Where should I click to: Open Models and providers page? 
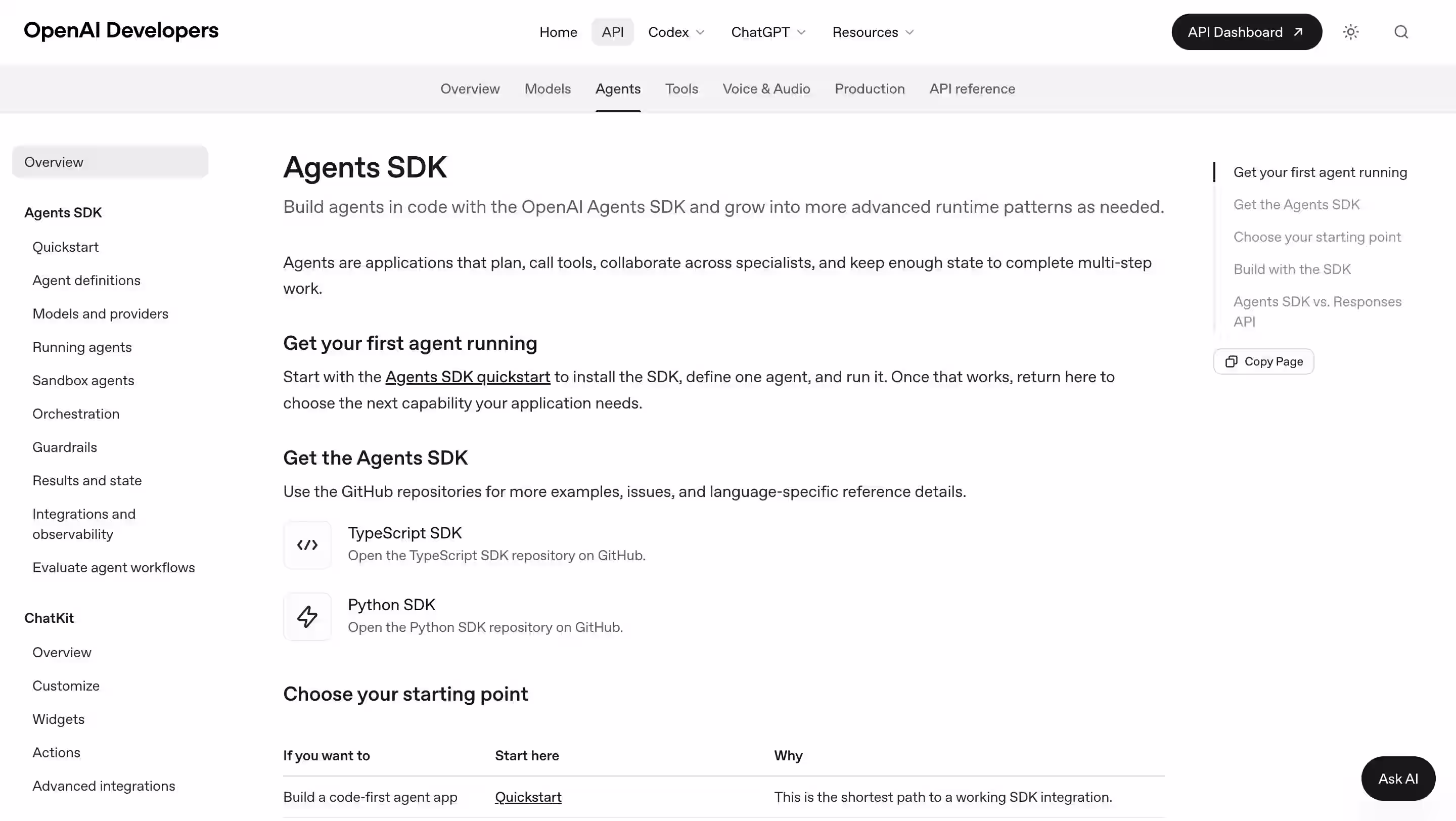(100, 313)
